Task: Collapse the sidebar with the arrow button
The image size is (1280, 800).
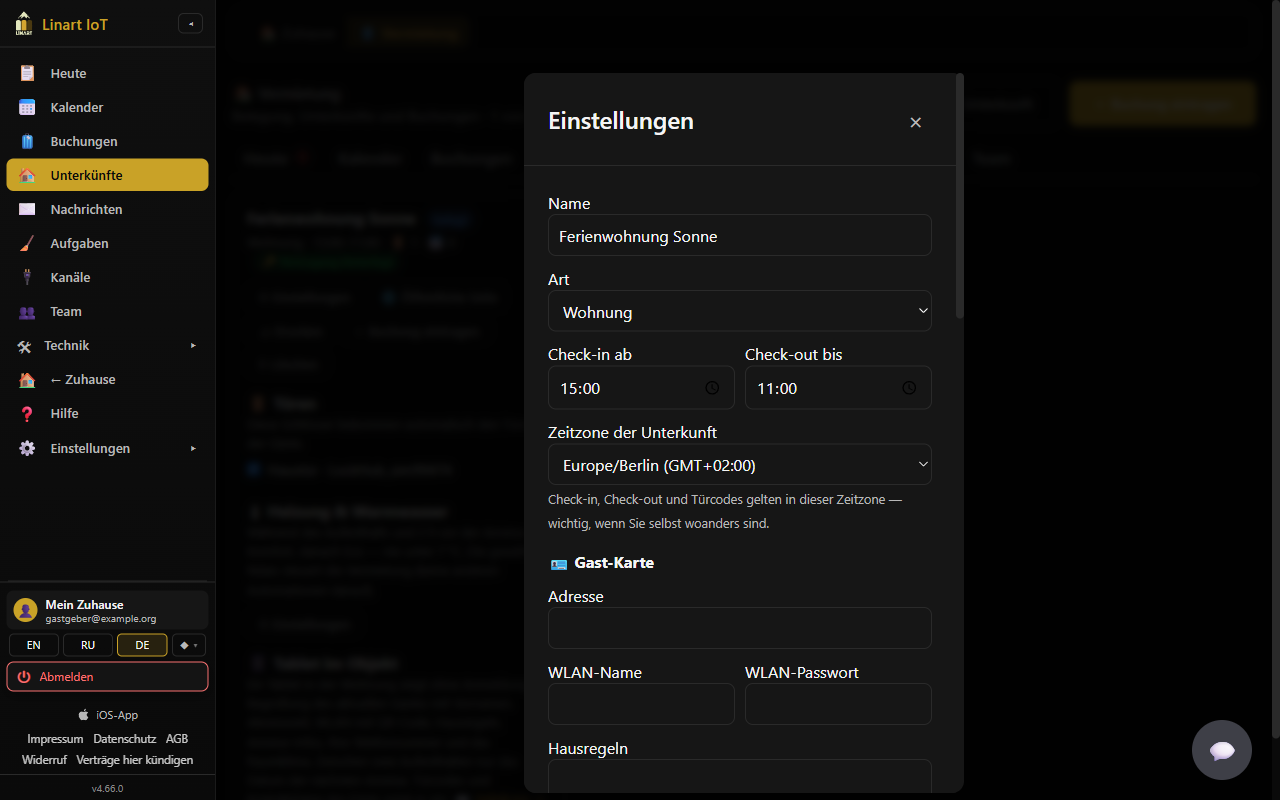Action: coord(190,23)
